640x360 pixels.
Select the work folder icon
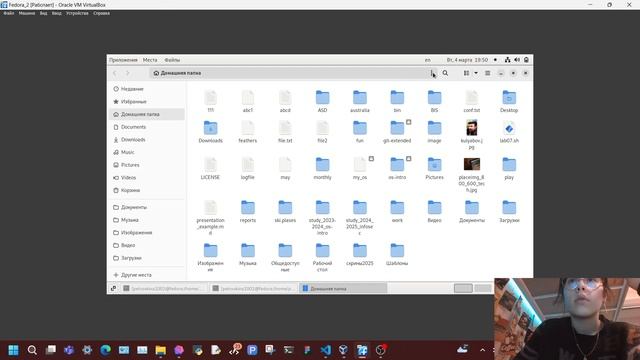tap(397, 208)
